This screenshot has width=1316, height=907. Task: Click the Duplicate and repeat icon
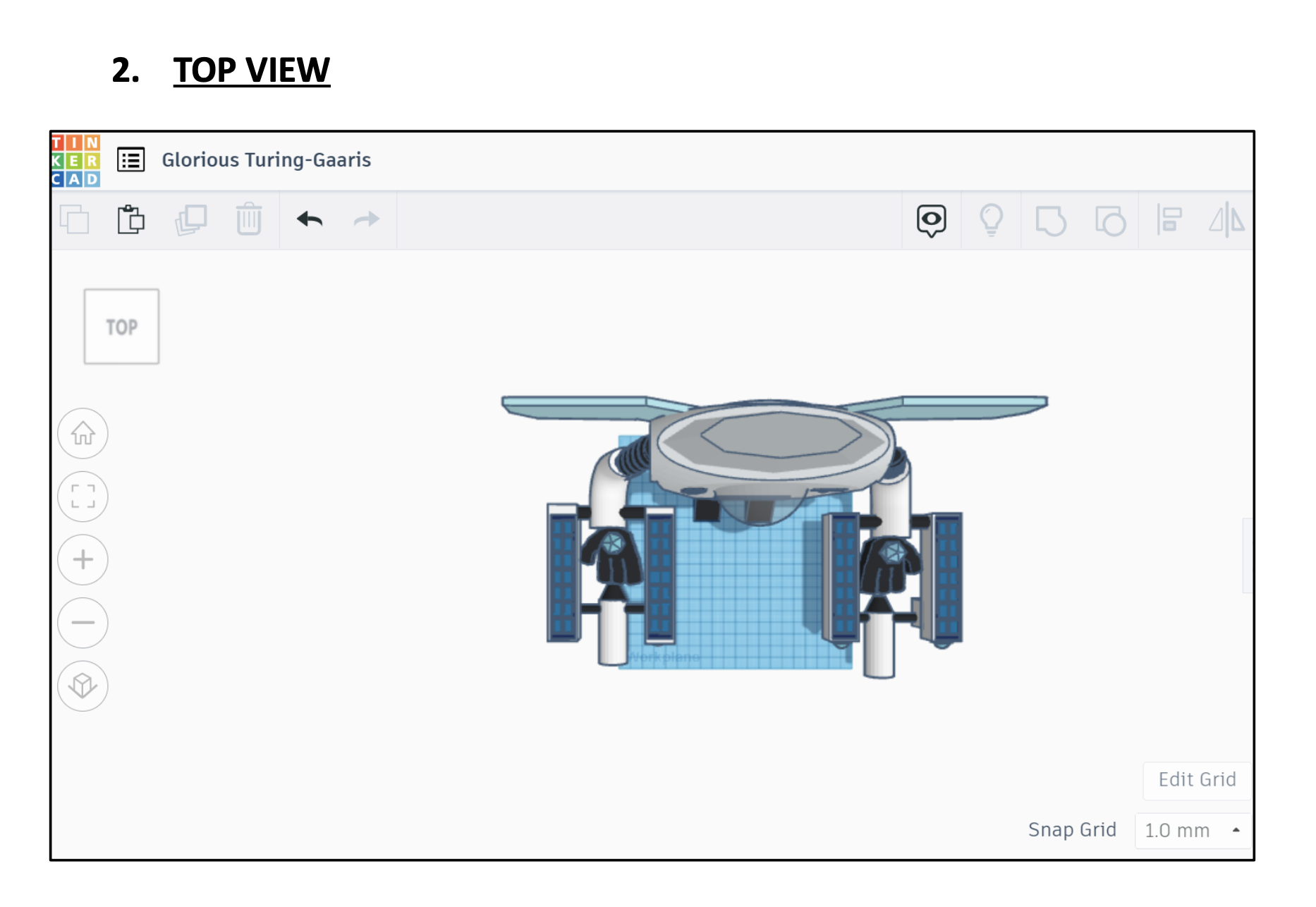tap(191, 219)
